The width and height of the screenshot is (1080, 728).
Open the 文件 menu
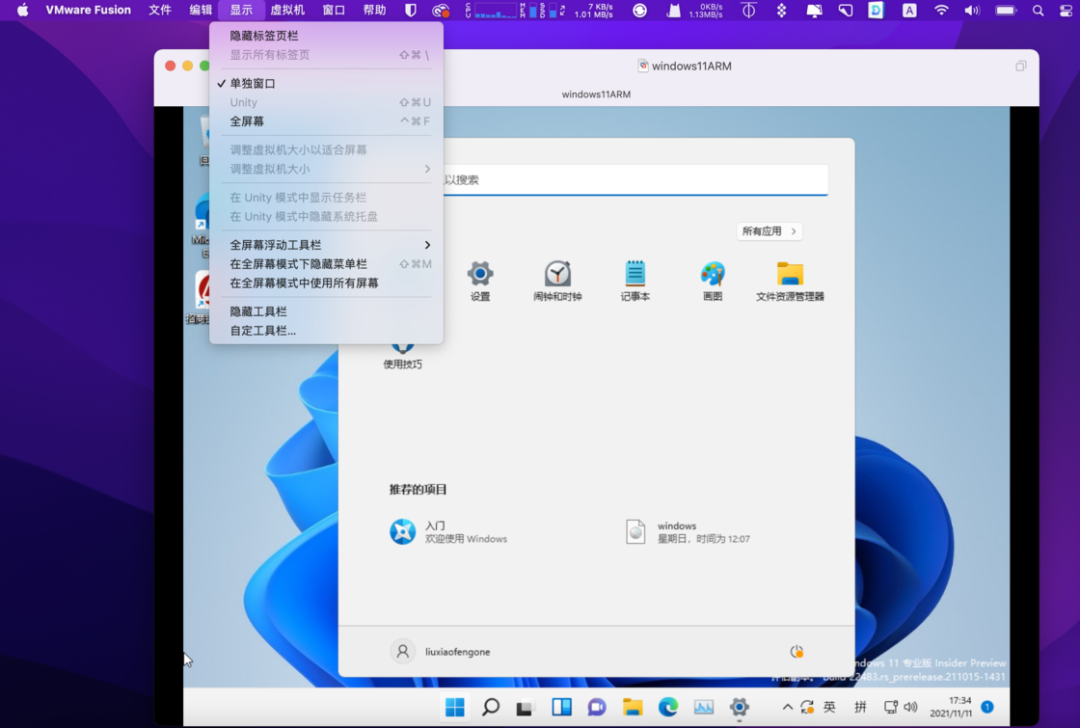point(160,10)
